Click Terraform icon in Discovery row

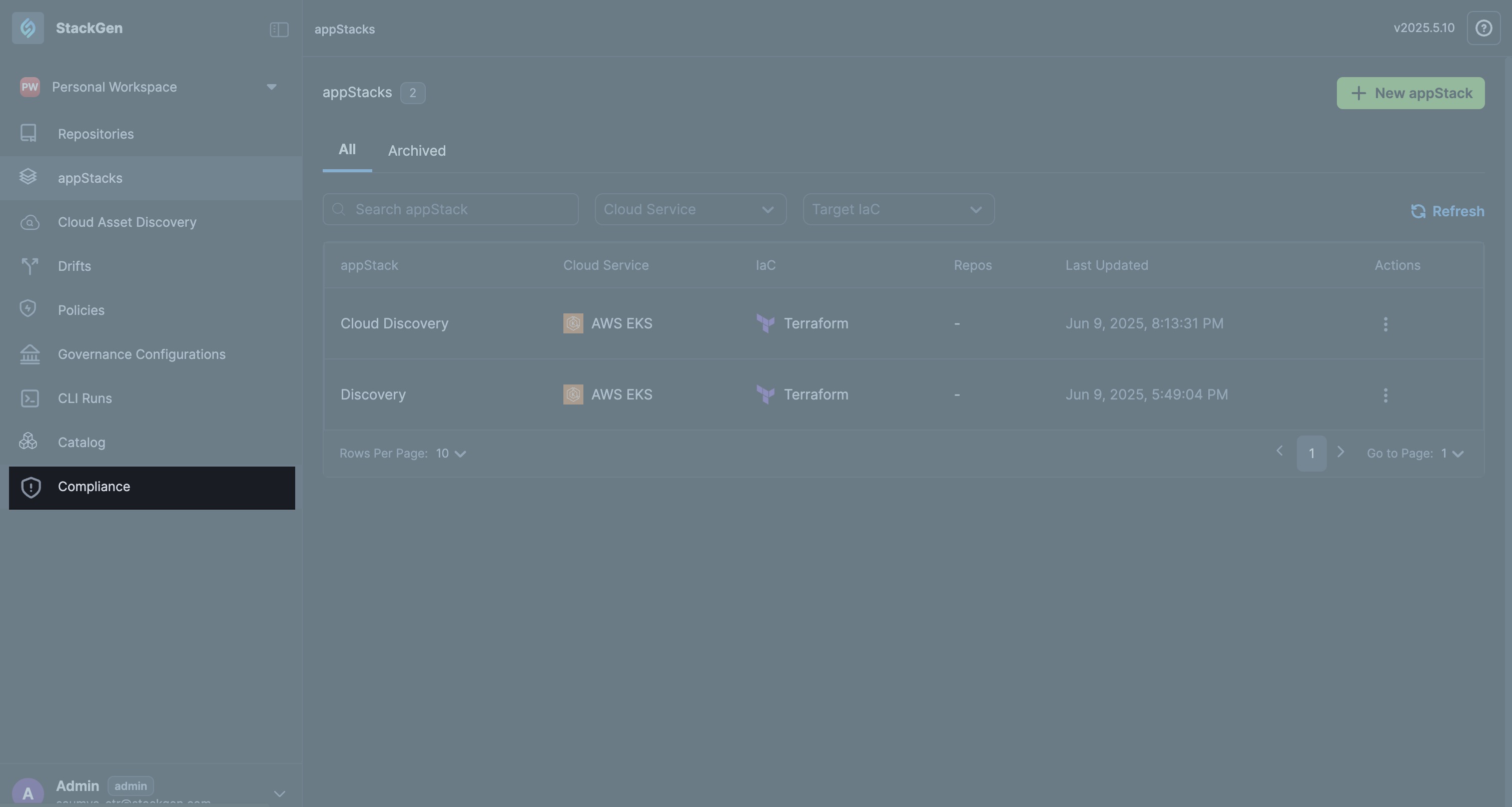tap(766, 394)
